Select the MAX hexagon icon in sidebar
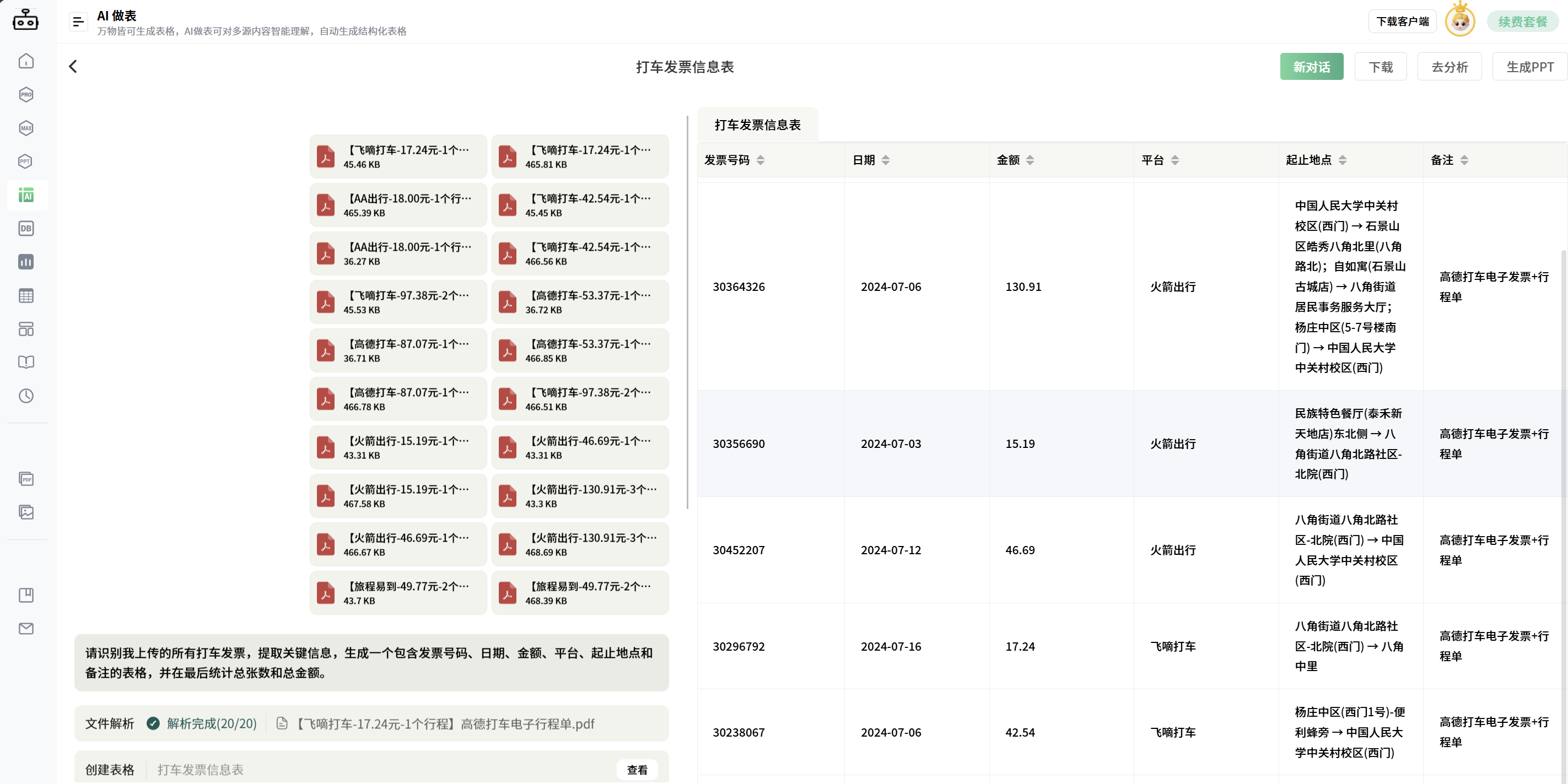The height and width of the screenshot is (784, 1568). 25,128
